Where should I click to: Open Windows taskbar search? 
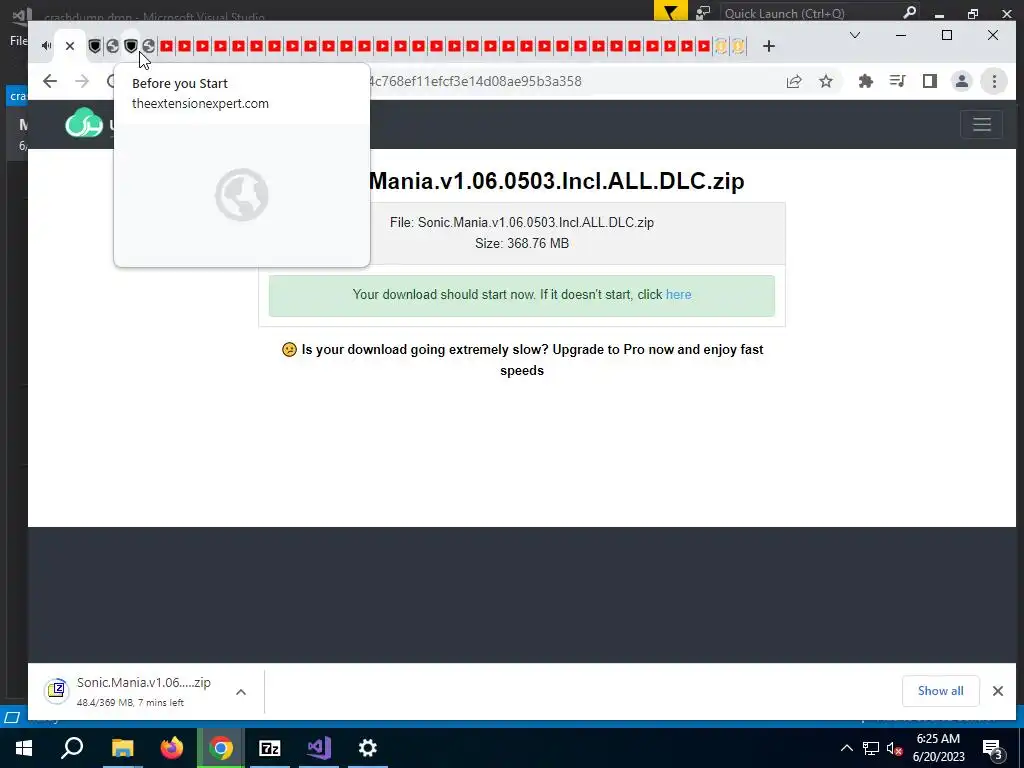pyautogui.click(x=72, y=748)
